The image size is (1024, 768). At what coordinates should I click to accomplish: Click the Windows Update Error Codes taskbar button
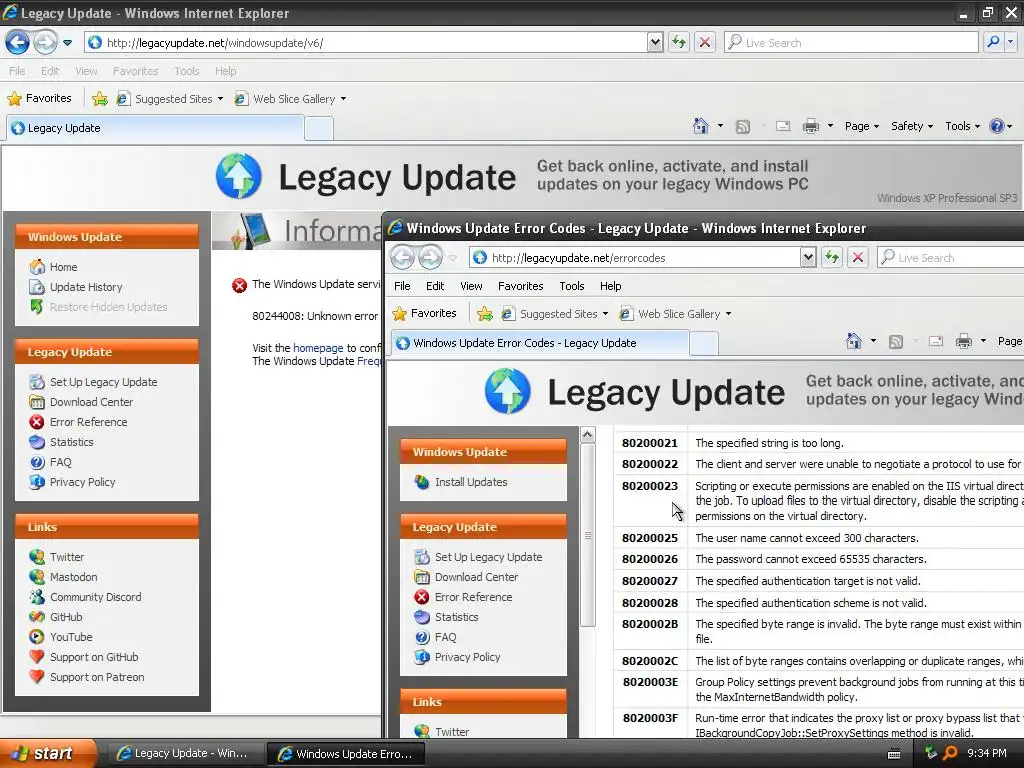346,753
